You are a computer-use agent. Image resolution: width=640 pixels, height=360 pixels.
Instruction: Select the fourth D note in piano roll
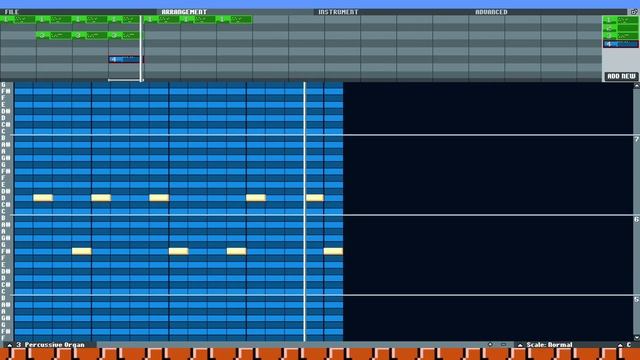[256, 198]
